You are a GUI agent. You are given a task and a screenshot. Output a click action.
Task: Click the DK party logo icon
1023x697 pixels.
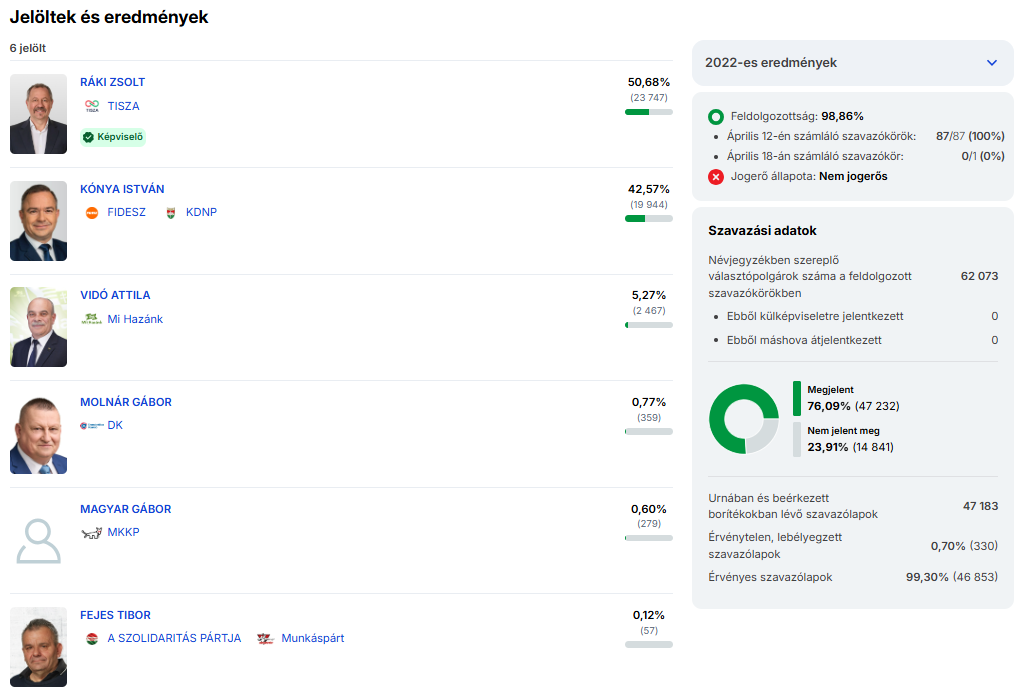click(92, 426)
